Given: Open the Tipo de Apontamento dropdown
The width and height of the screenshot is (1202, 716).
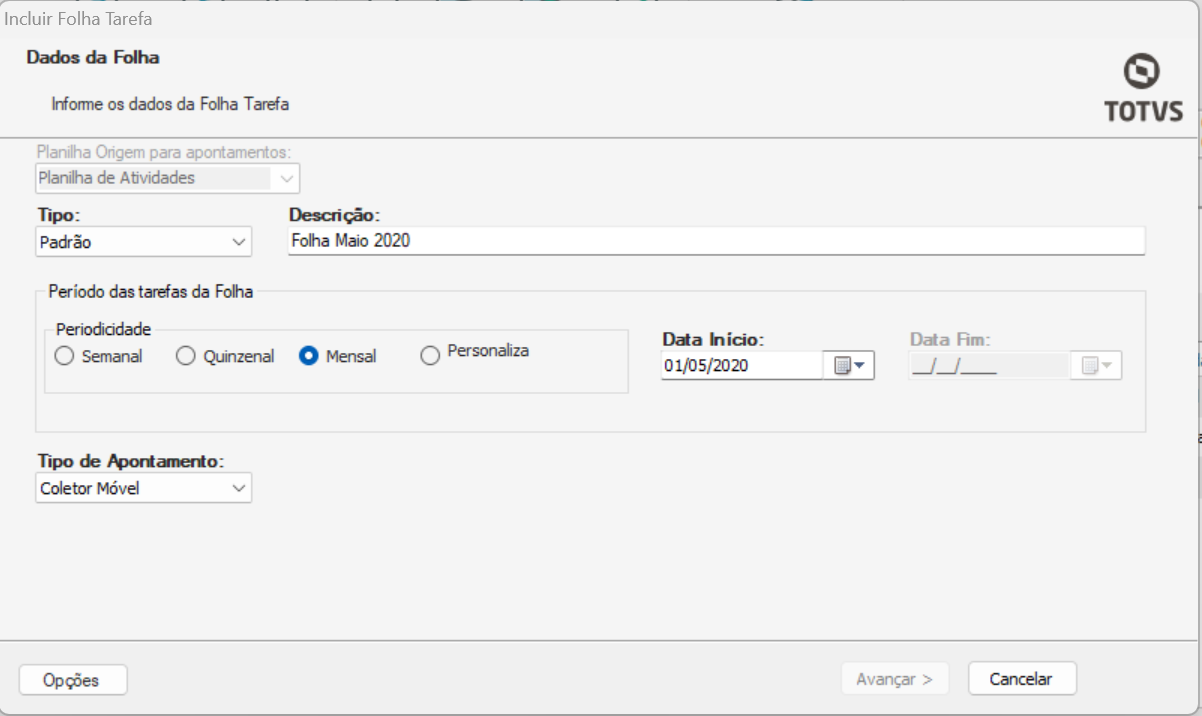Looking at the screenshot, I should (238, 488).
